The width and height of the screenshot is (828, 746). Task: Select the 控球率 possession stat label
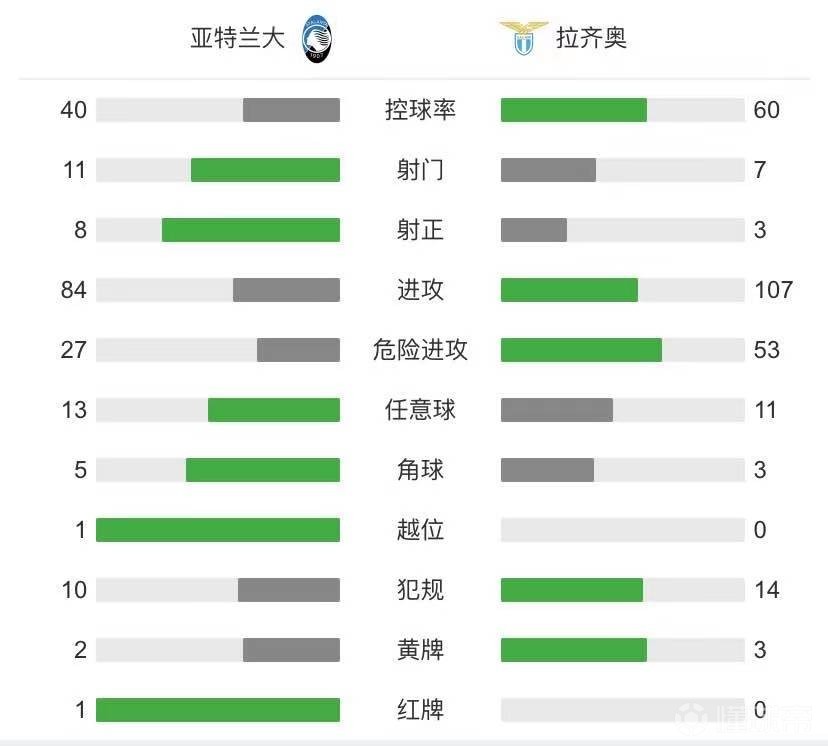click(x=420, y=110)
